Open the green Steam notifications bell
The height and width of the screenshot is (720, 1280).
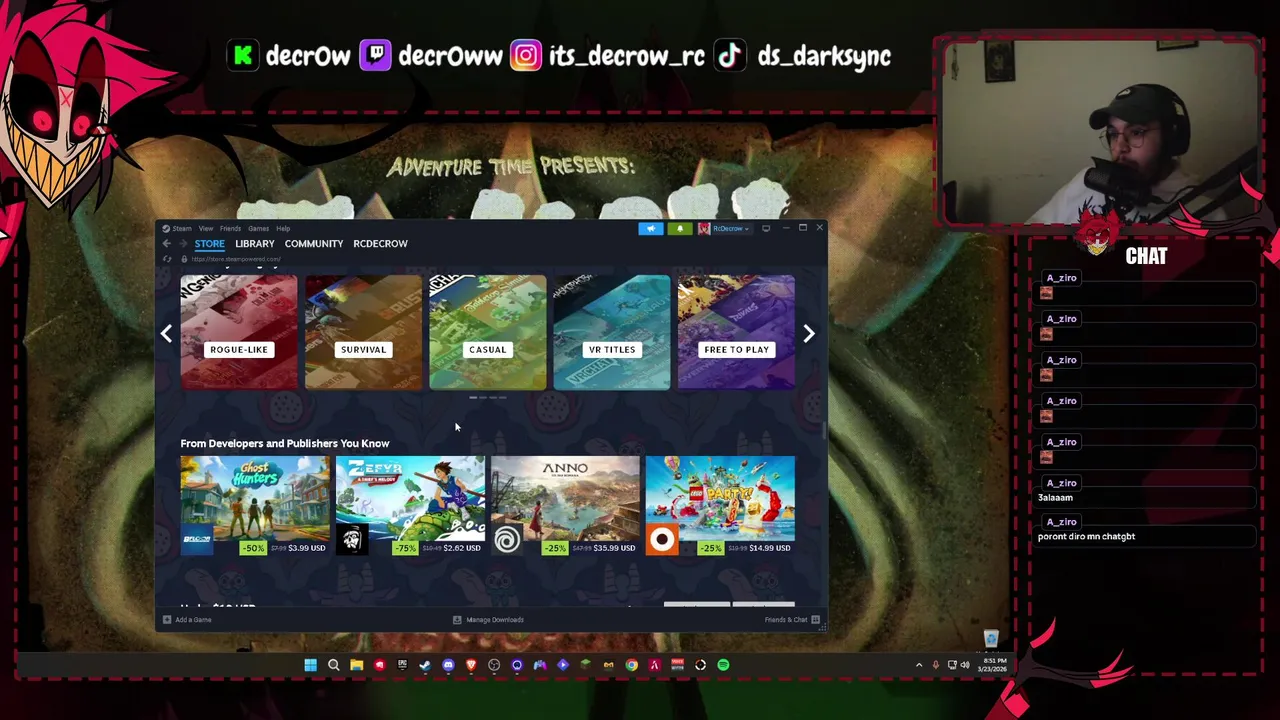[x=680, y=228]
